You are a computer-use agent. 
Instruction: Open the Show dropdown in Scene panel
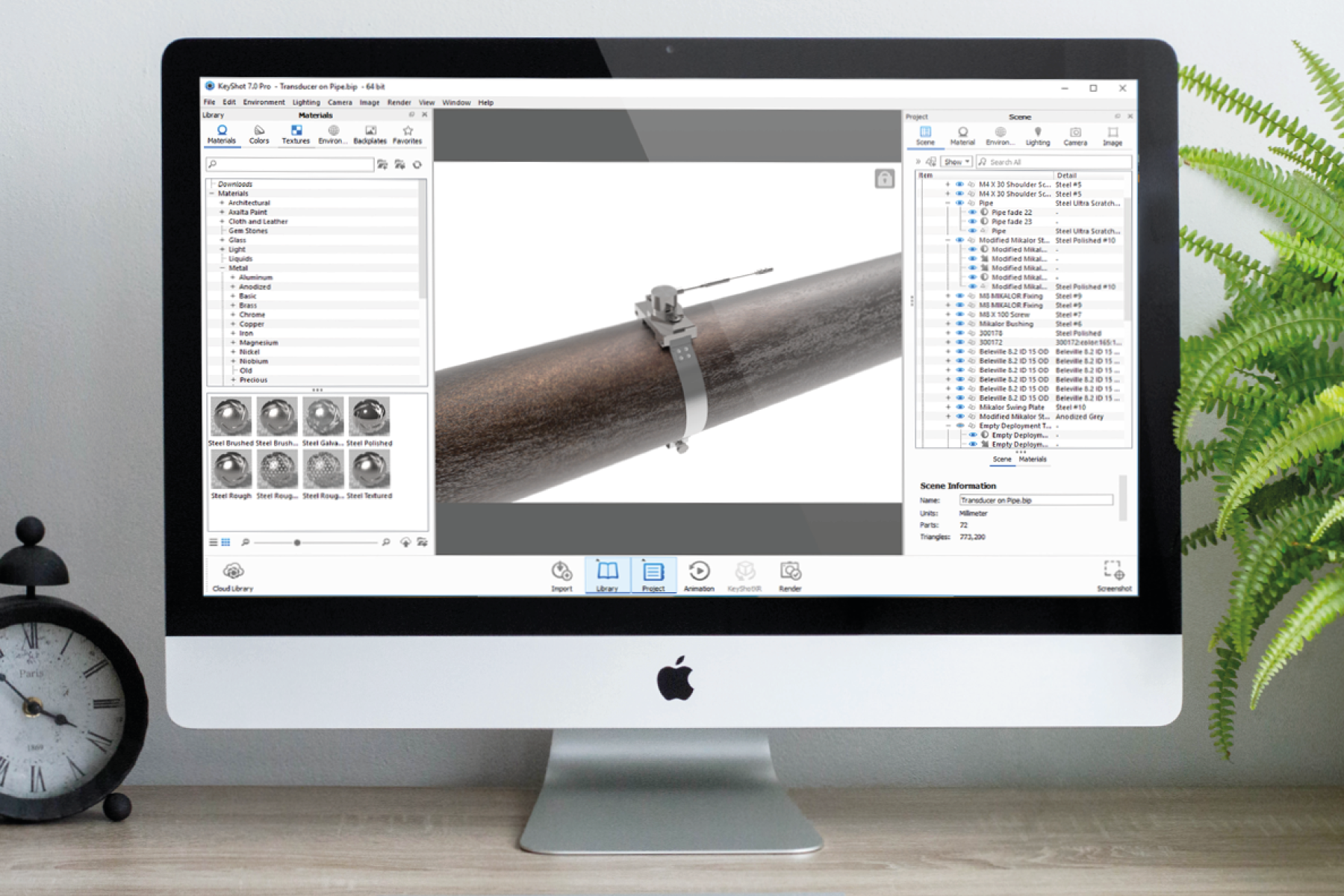tap(956, 162)
